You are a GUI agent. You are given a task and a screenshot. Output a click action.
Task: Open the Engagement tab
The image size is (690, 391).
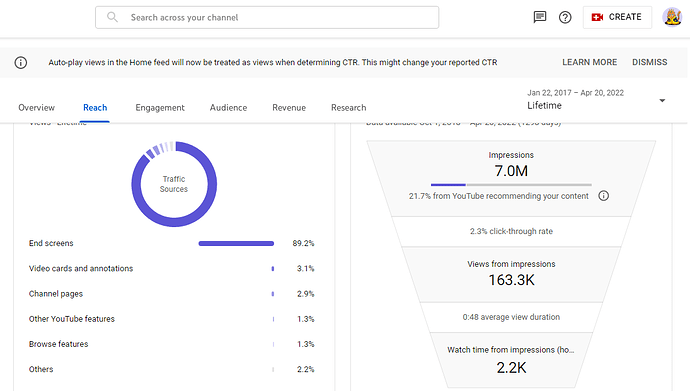[160, 108]
